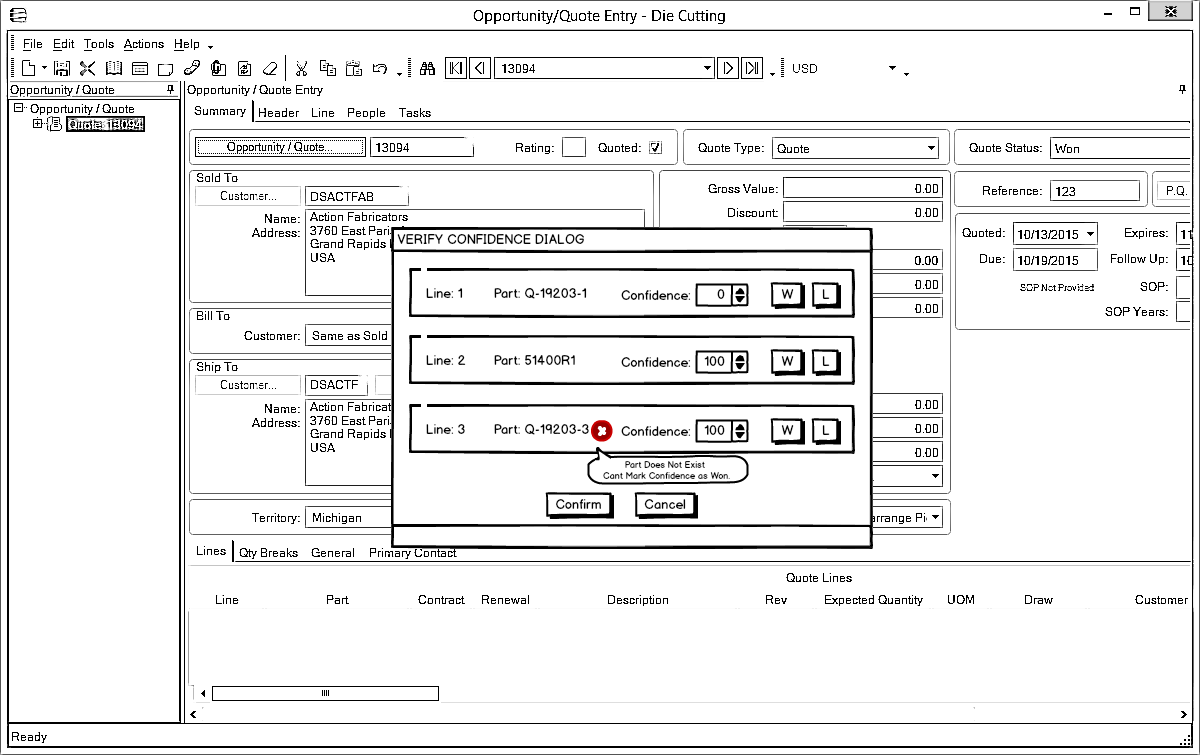Click the Undo arrow icon

pos(379,69)
